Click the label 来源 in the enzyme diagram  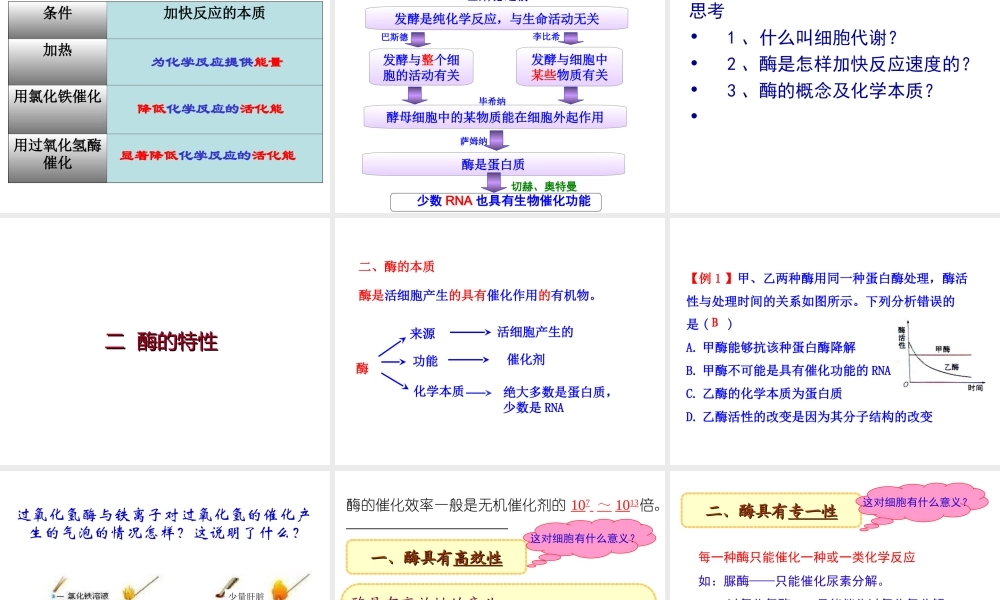point(422,333)
